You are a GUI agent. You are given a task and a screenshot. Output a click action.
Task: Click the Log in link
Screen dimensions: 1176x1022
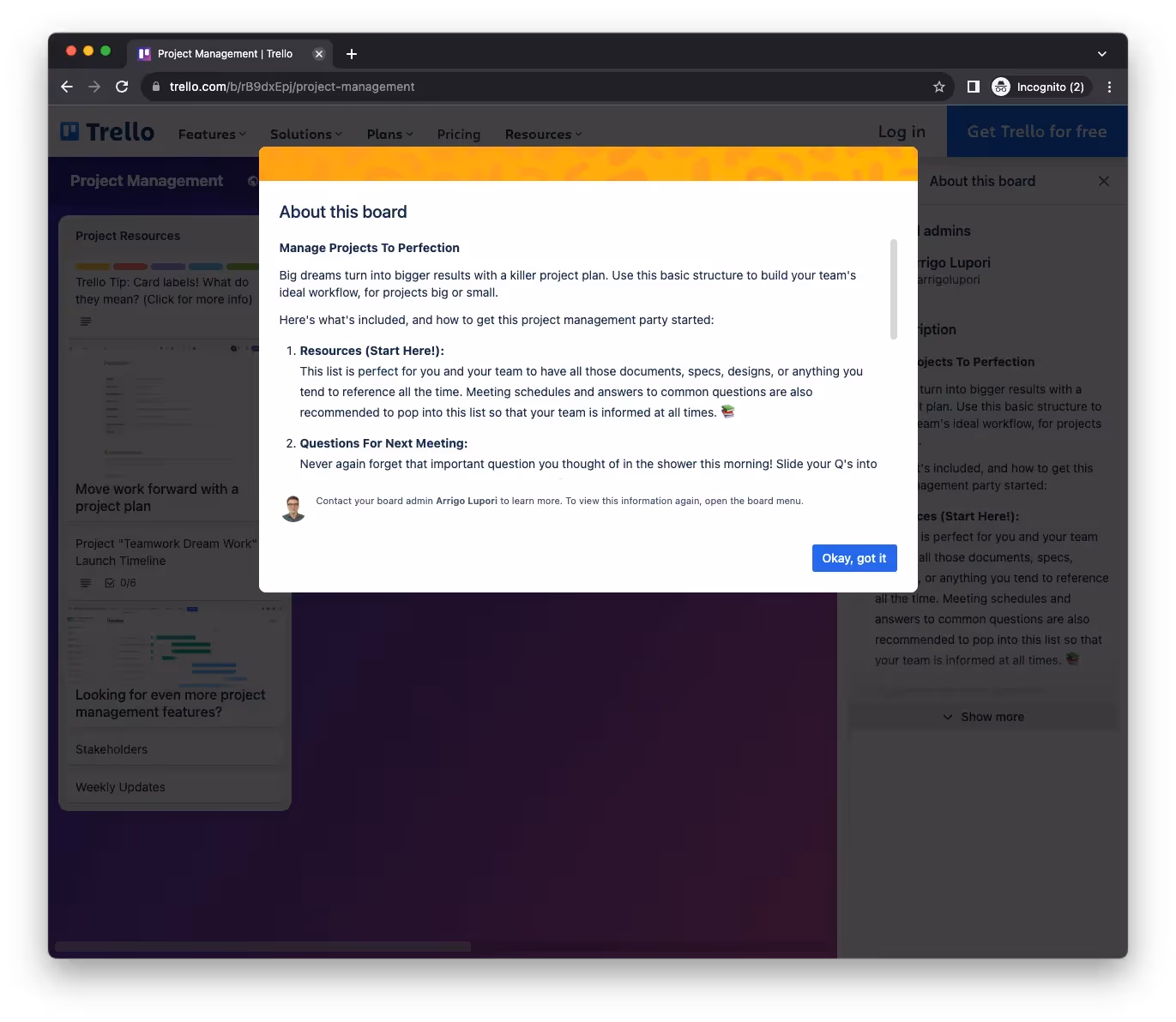click(x=902, y=131)
